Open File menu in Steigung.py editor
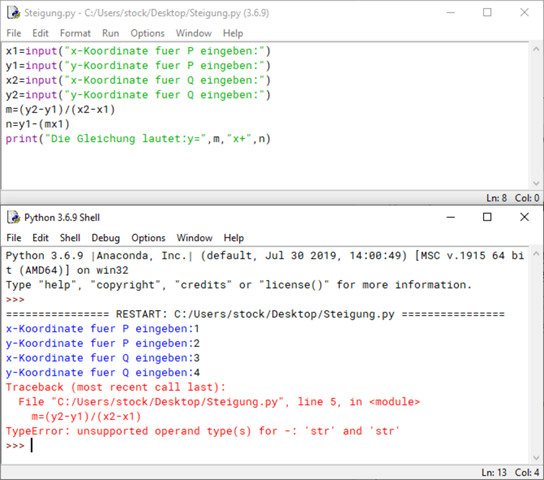The image size is (544, 480). (x=14, y=33)
